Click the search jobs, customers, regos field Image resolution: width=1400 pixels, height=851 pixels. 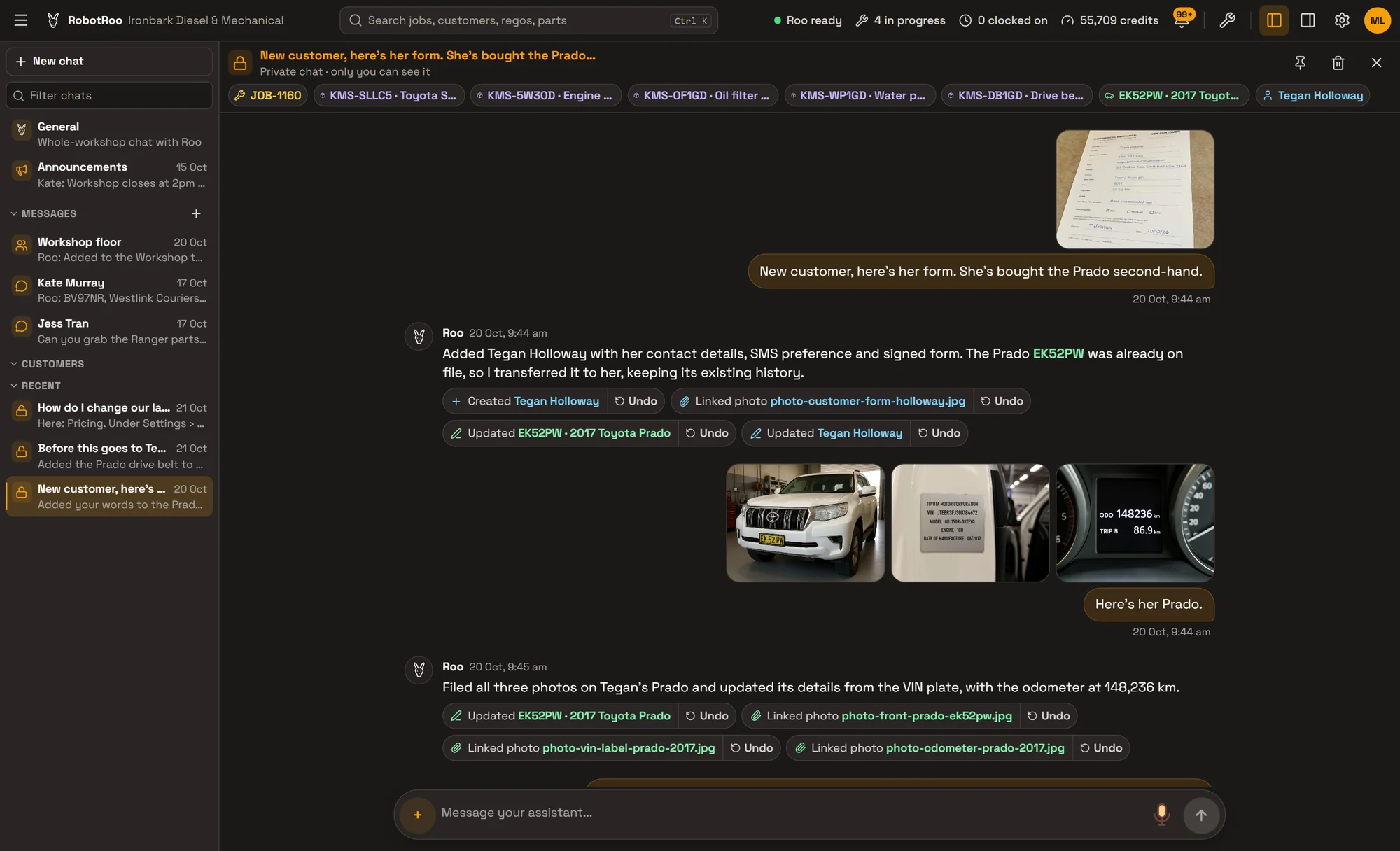pos(528,20)
